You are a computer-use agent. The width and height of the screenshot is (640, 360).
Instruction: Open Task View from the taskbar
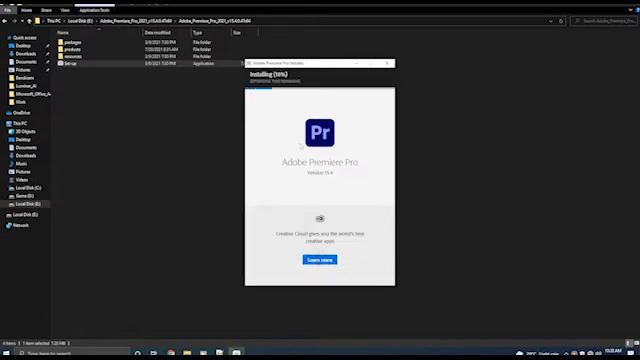click(153, 353)
